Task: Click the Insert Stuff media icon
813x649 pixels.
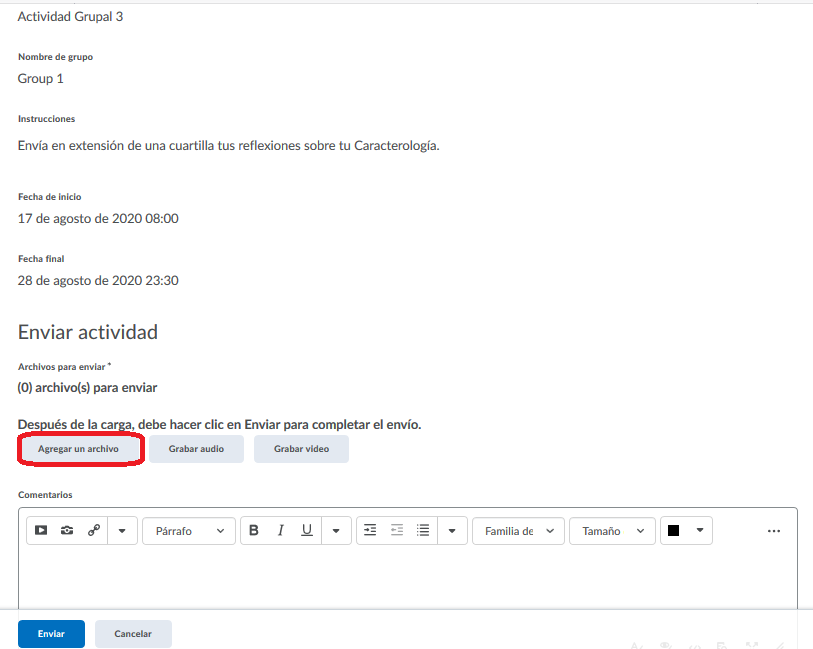Action: [x=41, y=531]
